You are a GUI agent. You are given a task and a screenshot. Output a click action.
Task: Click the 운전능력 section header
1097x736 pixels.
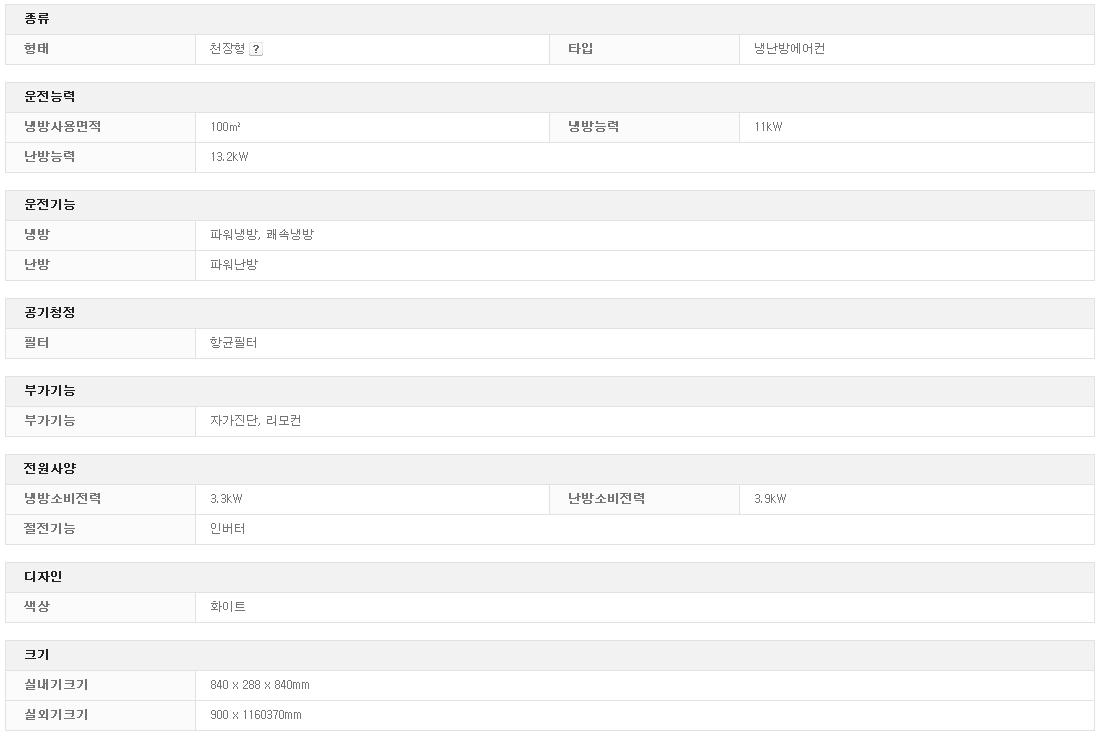(50, 97)
